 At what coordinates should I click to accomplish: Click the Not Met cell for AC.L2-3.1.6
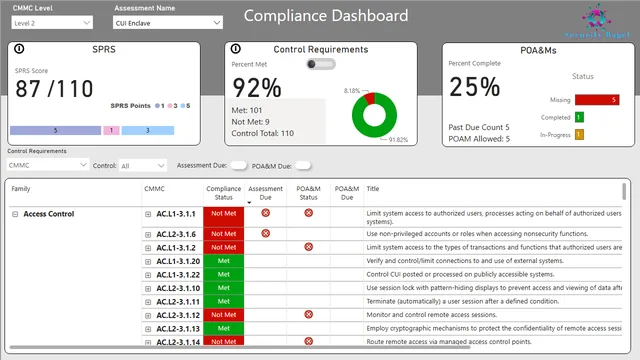coord(224,234)
